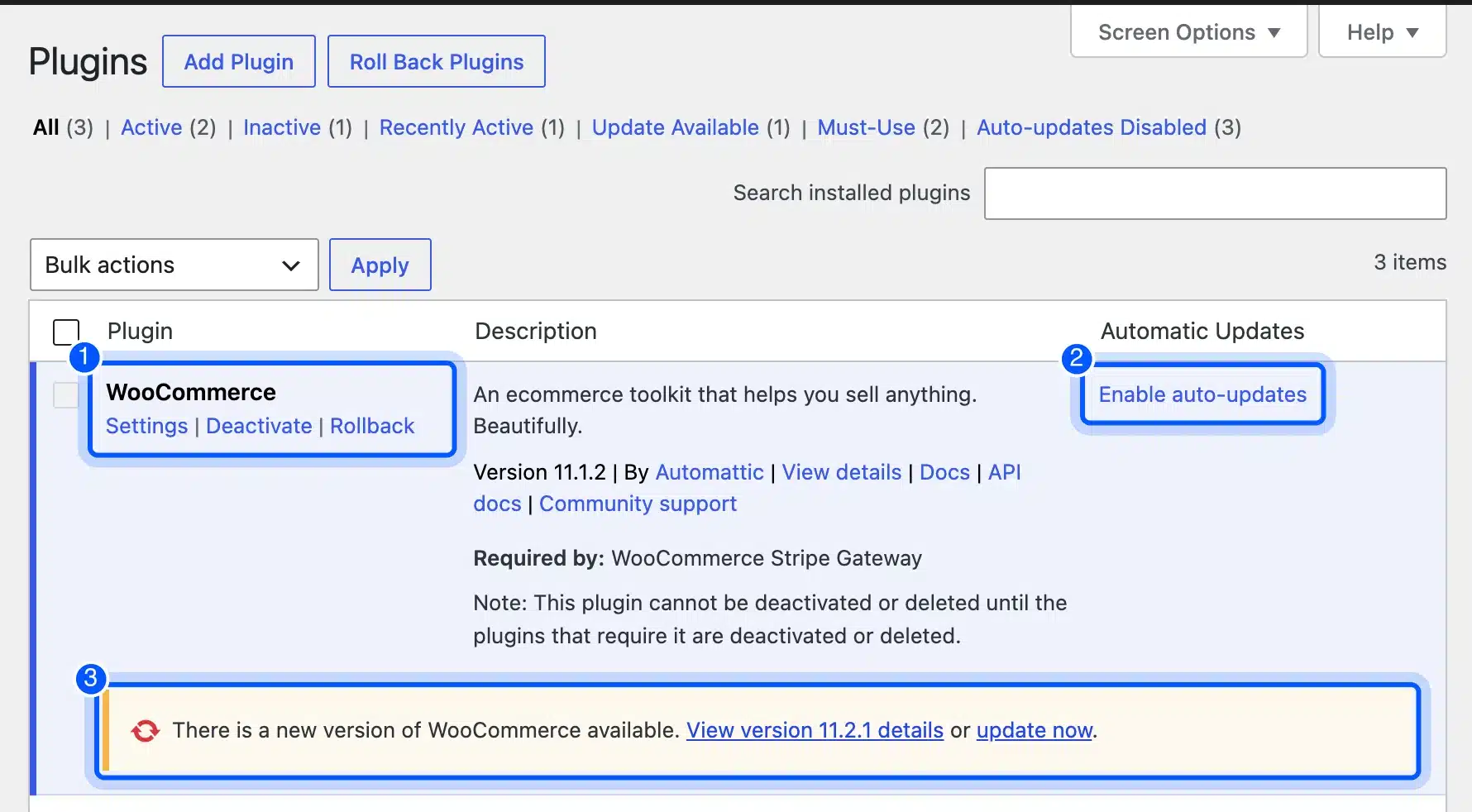This screenshot has width=1472, height=812.
Task: Focus the Search installed plugins field
Action: click(x=1215, y=193)
